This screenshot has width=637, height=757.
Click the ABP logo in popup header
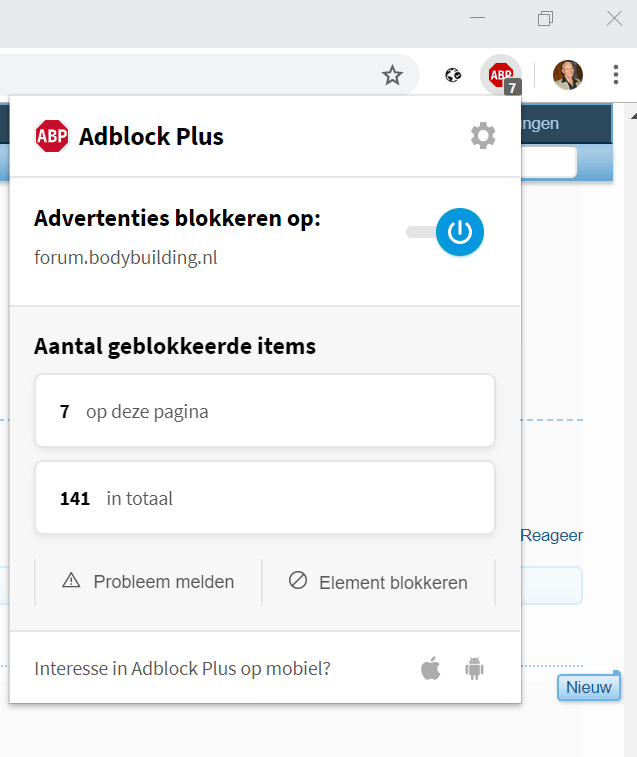pos(51,136)
